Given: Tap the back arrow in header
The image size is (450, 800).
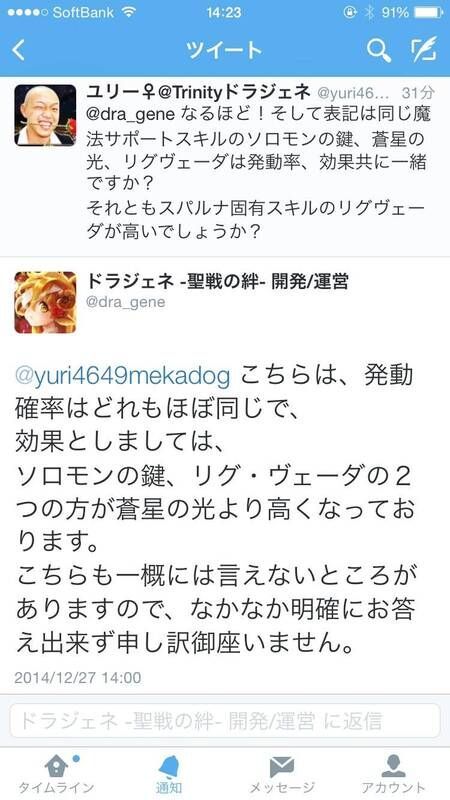Looking at the screenshot, I should click(18, 51).
